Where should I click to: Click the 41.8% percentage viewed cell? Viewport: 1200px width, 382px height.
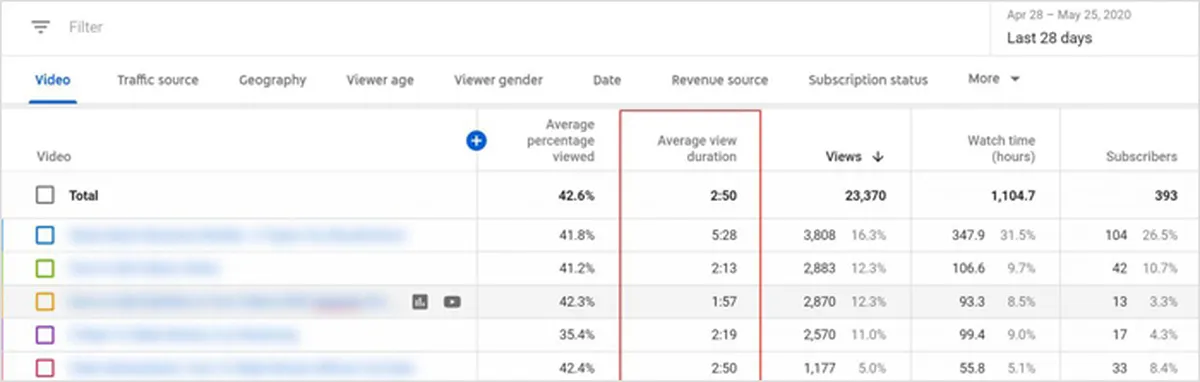(577, 236)
